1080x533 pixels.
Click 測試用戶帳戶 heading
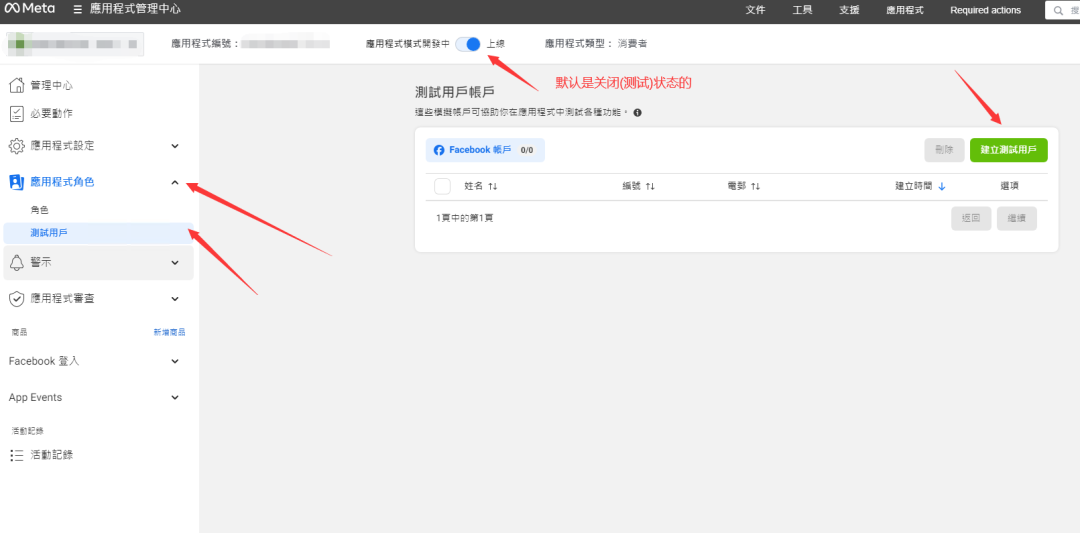point(455,92)
